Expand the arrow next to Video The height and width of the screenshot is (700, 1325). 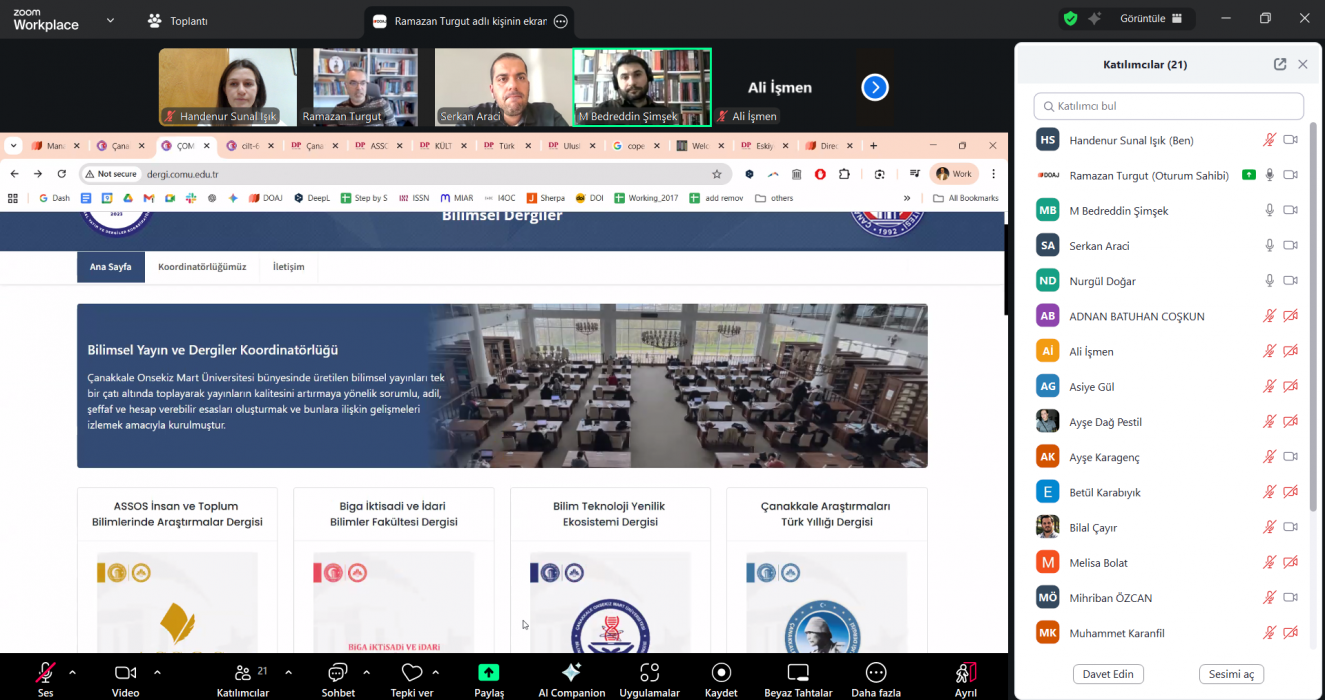tap(157, 672)
